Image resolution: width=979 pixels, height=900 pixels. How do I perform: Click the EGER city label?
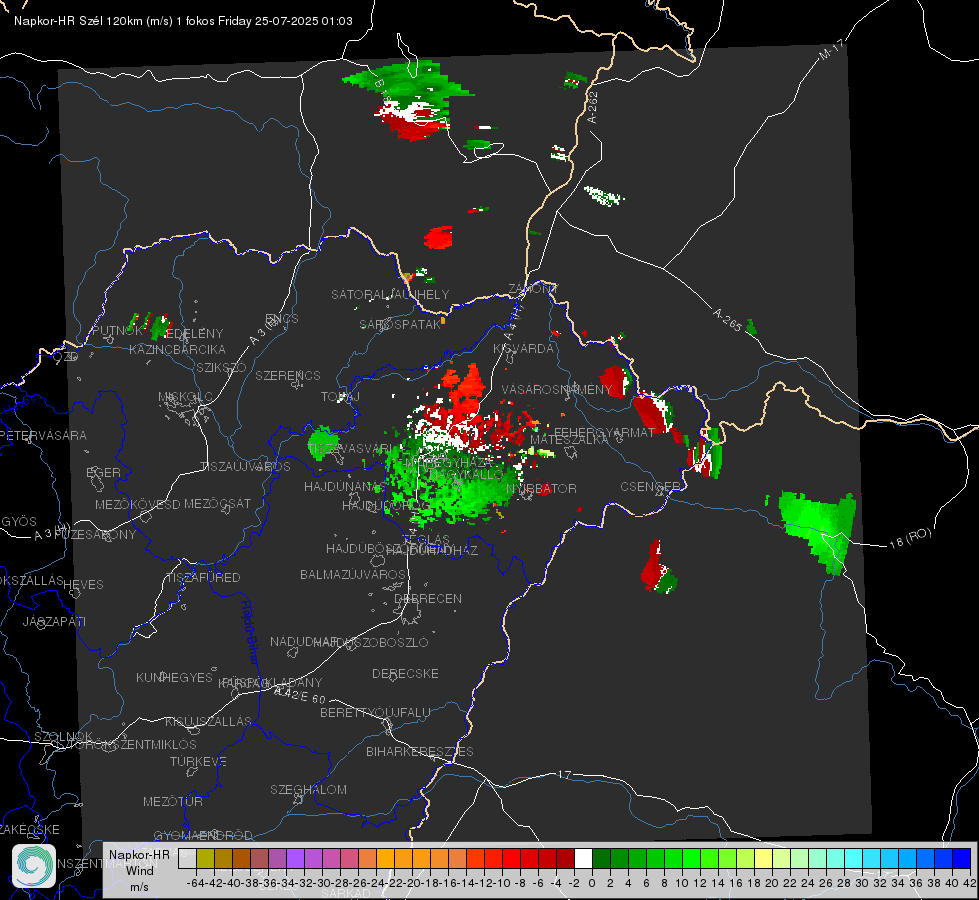point(104,472)
